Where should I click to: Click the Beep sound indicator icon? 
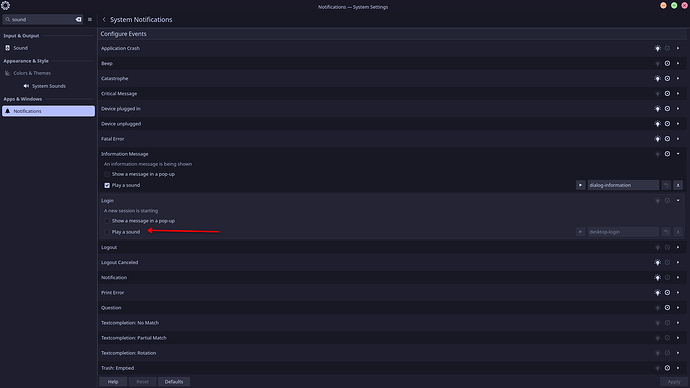(668, 63)
